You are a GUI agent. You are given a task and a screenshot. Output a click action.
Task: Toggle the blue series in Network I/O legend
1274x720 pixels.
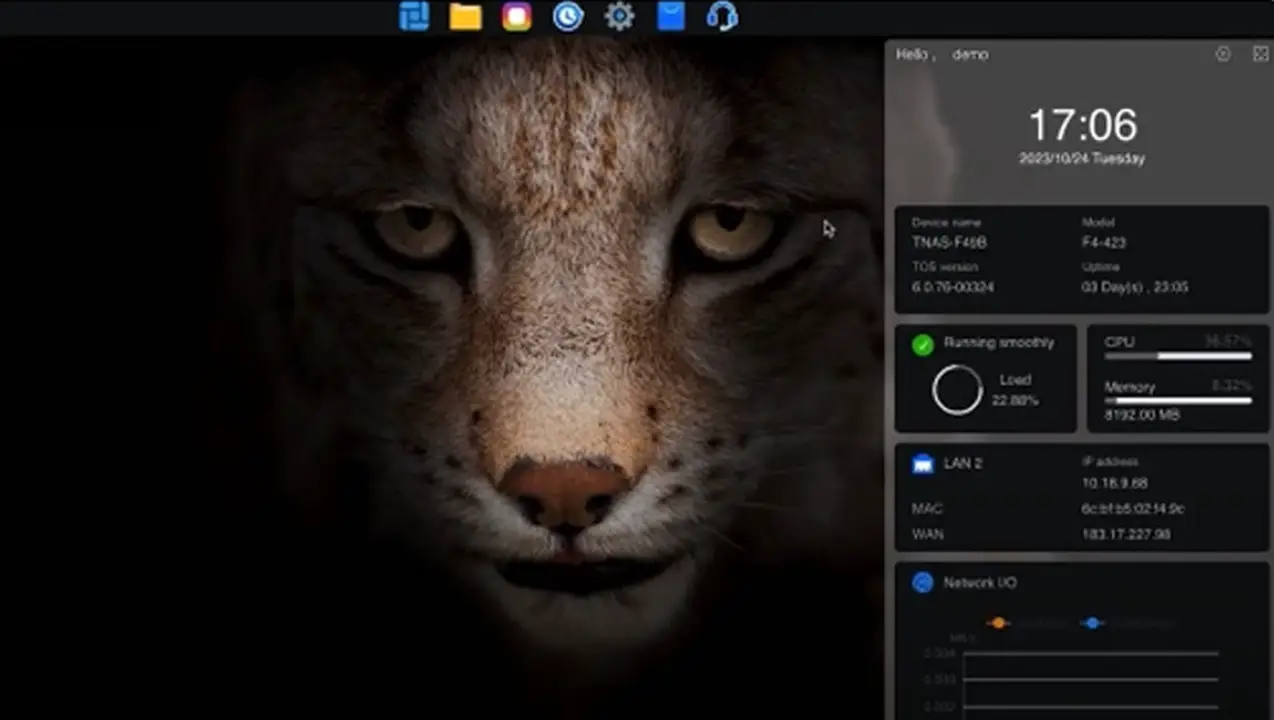point(1092,623)
